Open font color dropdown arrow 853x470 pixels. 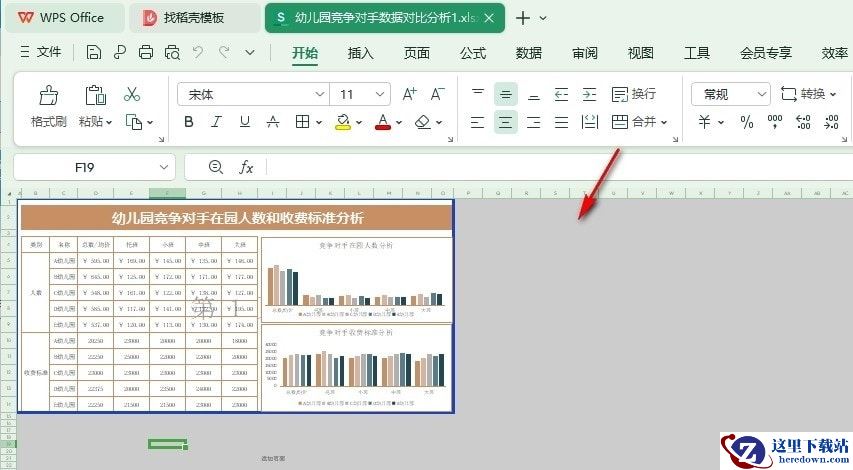399,122
